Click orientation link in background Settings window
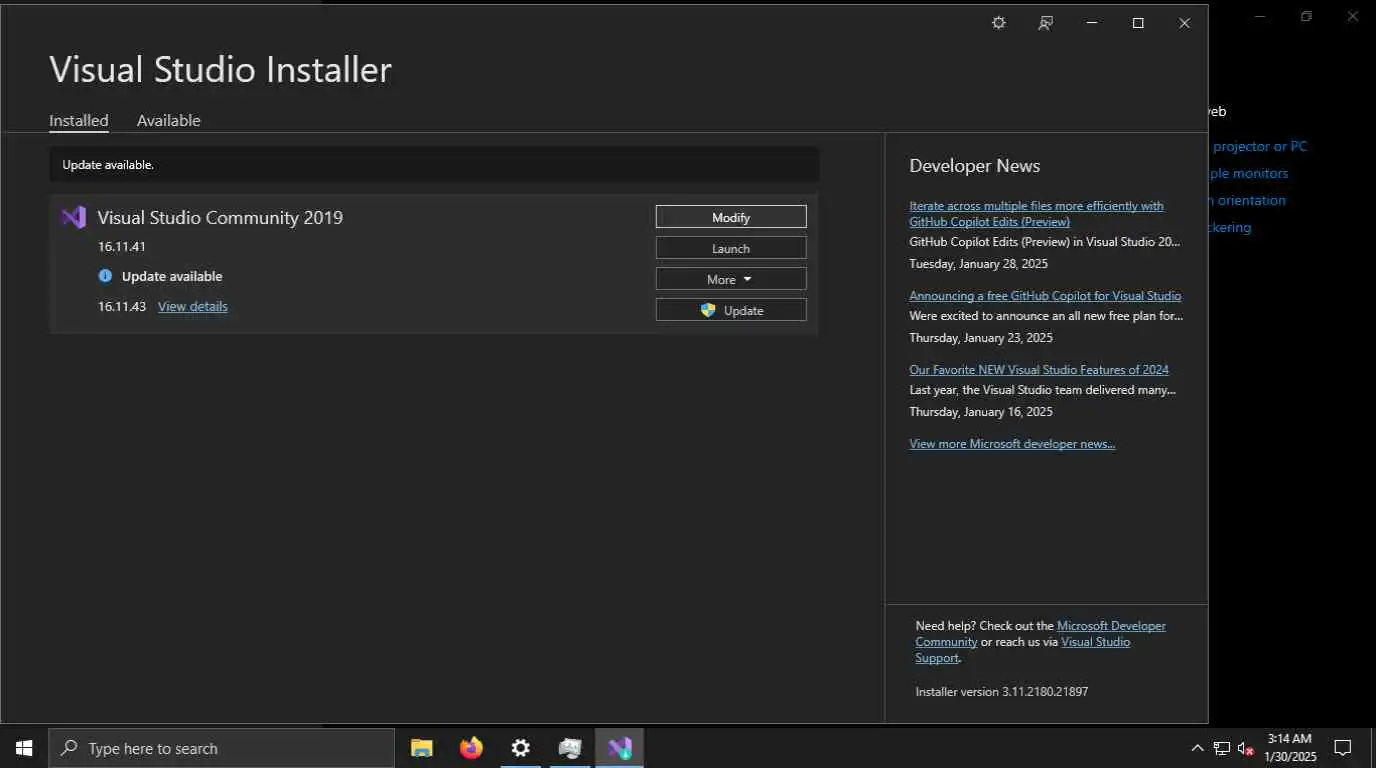 [x=1248, y=200]
